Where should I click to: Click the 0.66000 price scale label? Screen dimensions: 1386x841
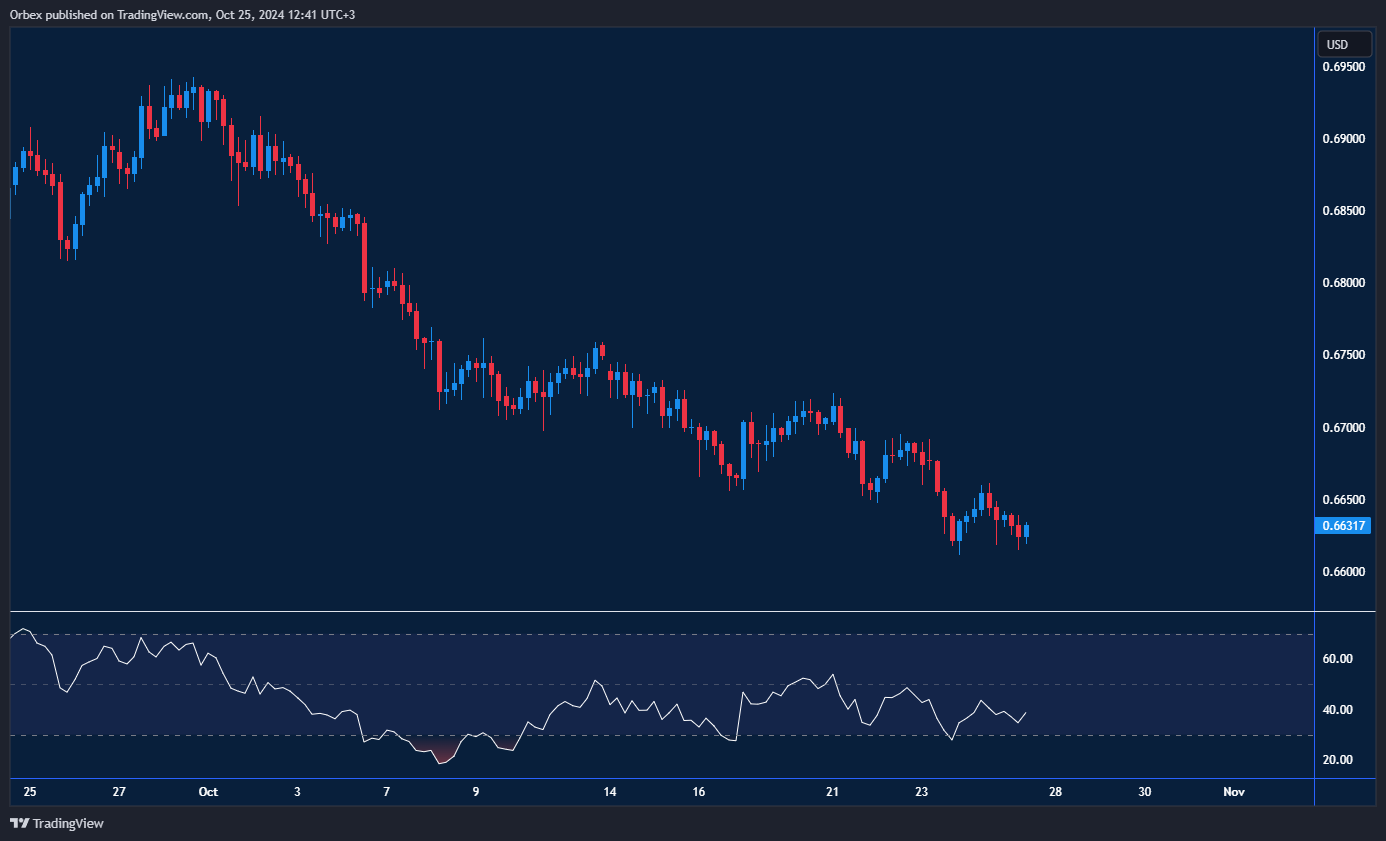click(1343, 572)
